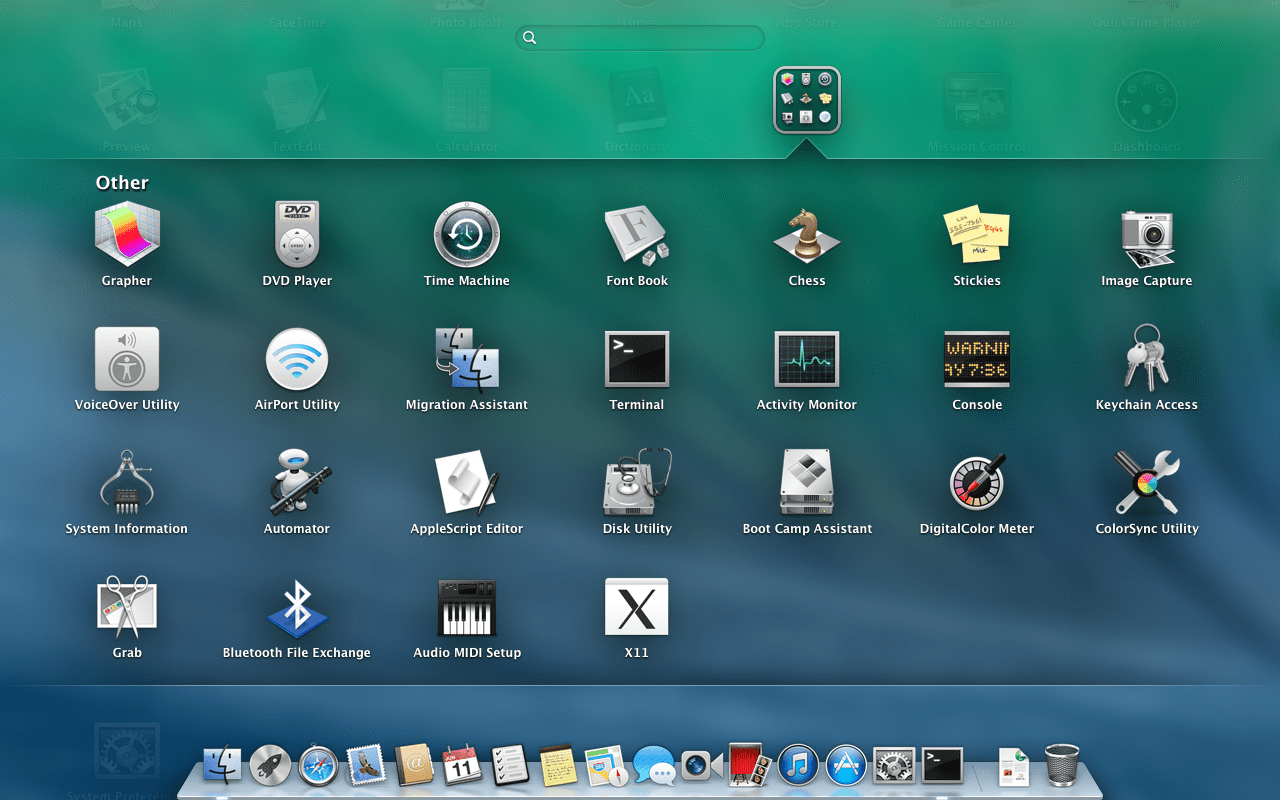Launch Image Capture
Viewport: 1280px width, 800px height.
point(1147,237)
